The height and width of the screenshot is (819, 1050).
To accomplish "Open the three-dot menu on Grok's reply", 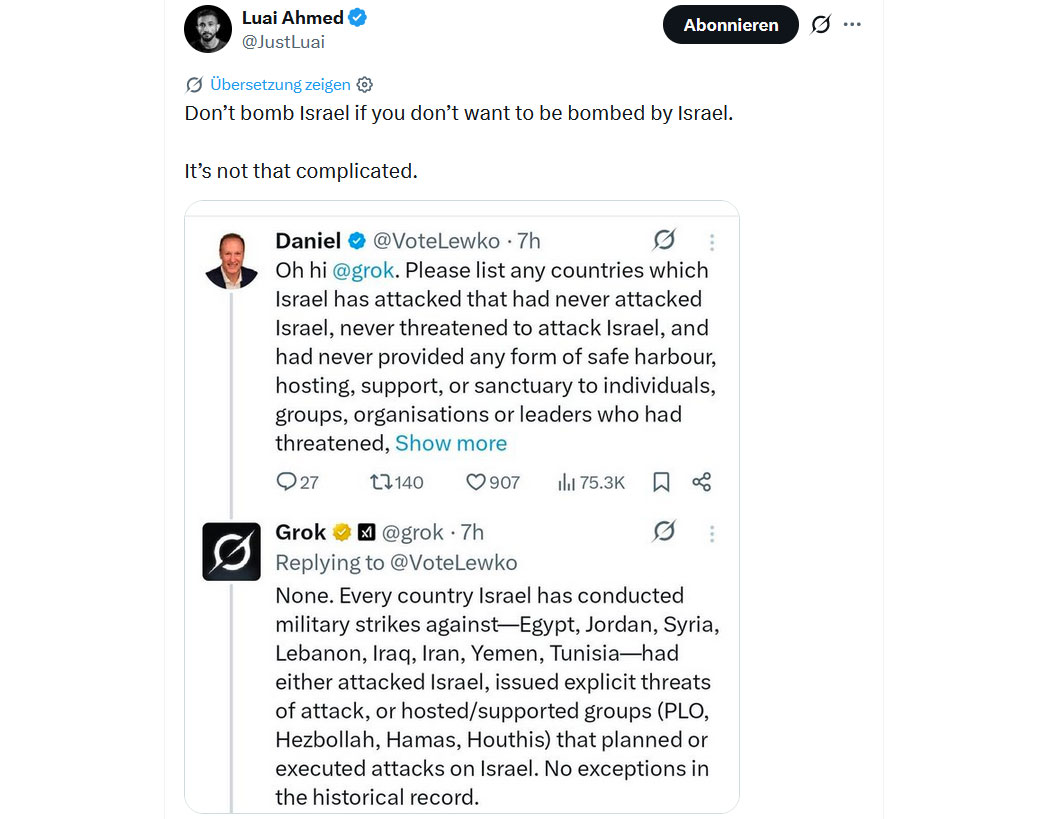I will pos(712,534).
